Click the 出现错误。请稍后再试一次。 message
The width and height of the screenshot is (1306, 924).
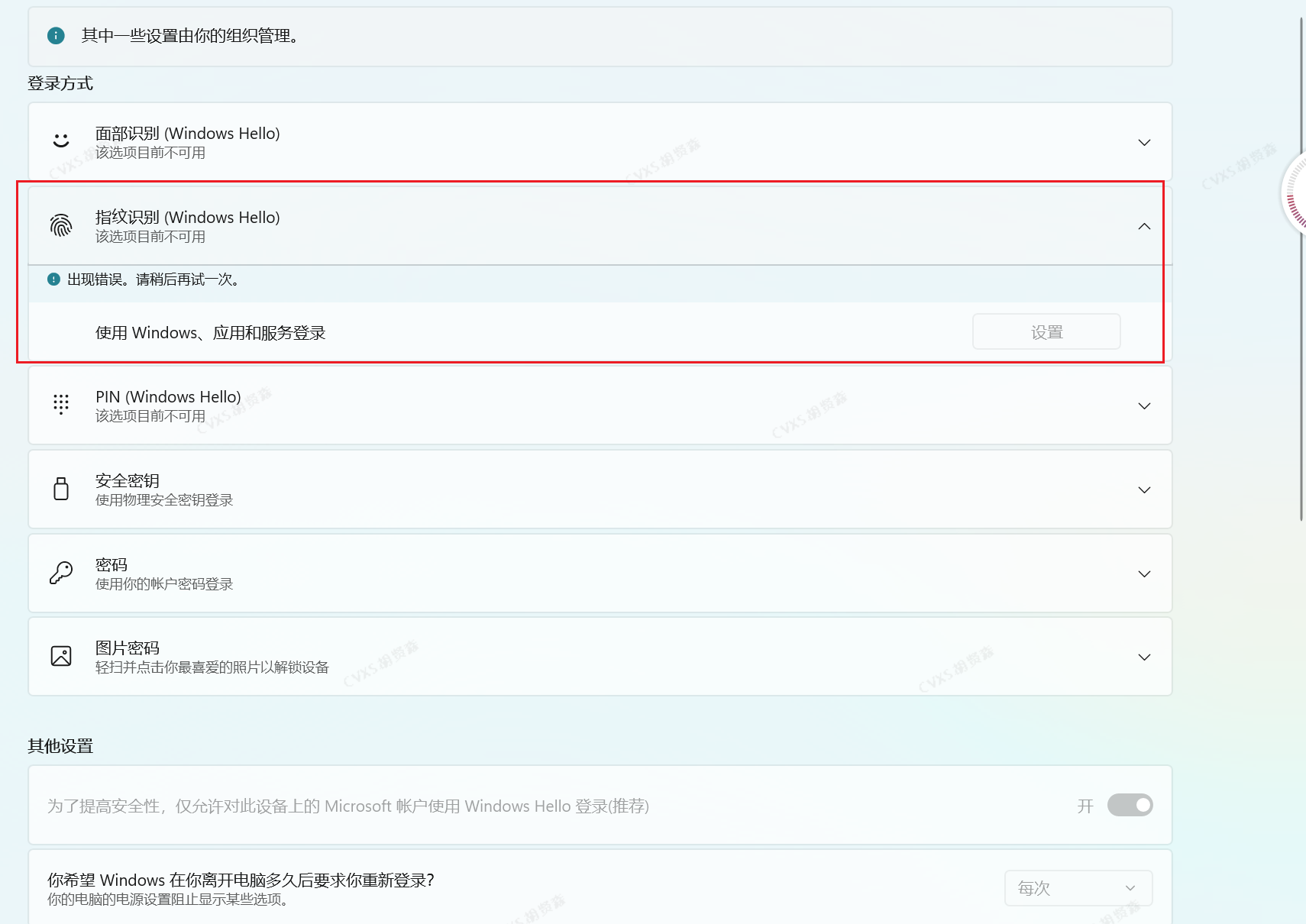pos(155,279)
